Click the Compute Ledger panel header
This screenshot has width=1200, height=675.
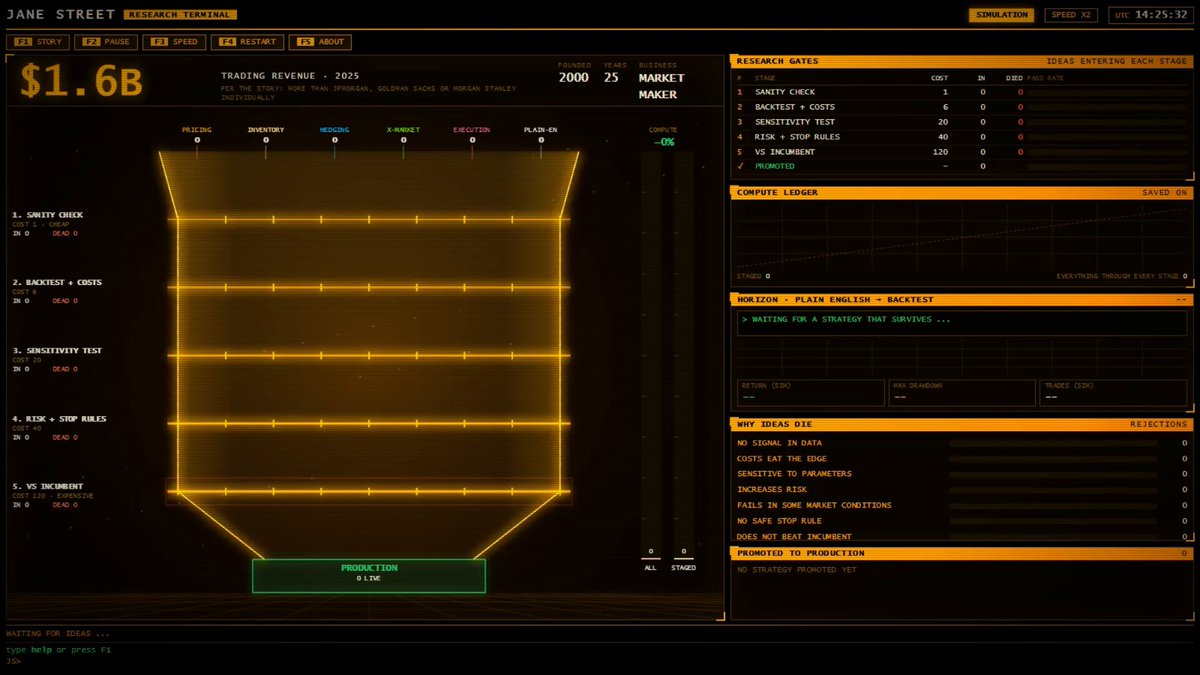[x=962, y=192]
